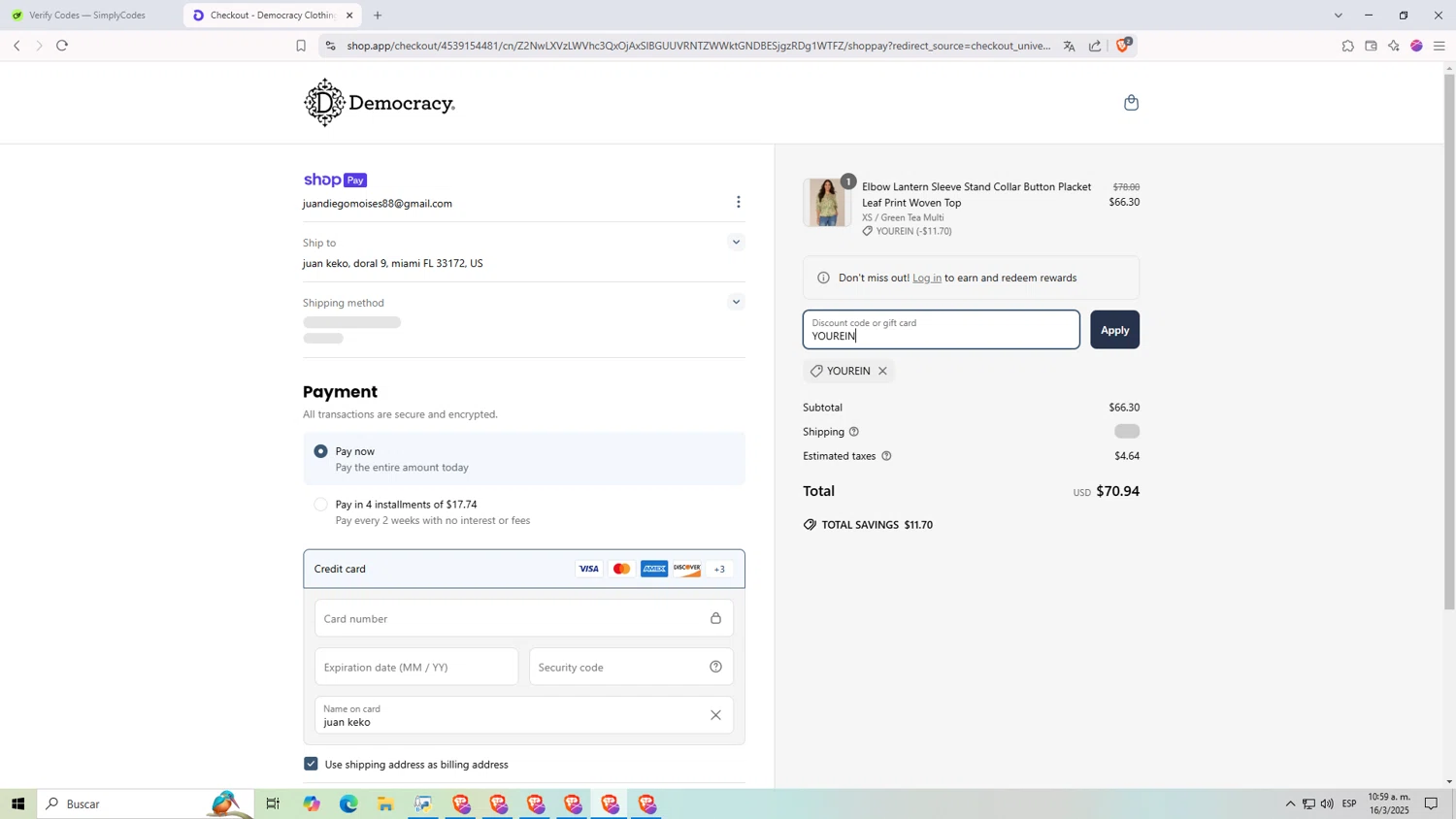Open a new browser tab
1456x819 pixels.
click(x=378, y=16)
